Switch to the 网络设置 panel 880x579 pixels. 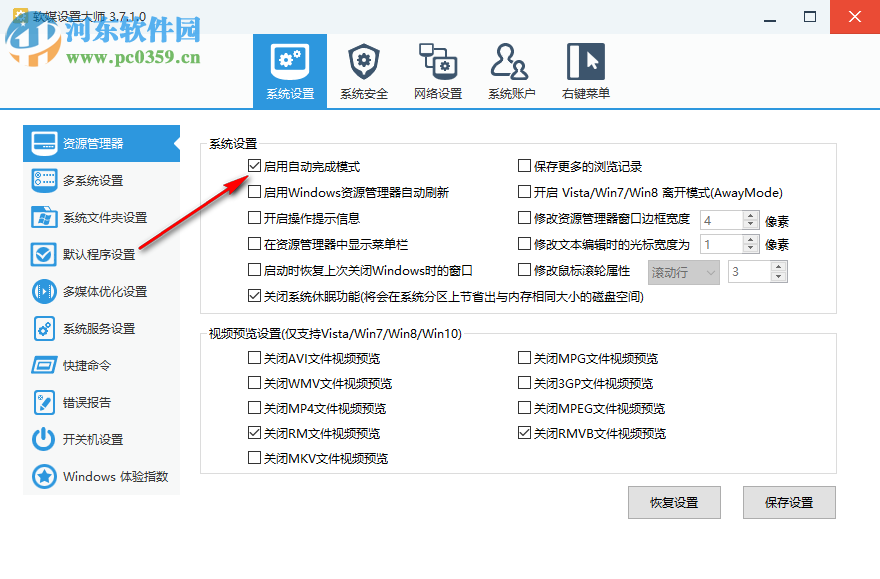(437, 70)
